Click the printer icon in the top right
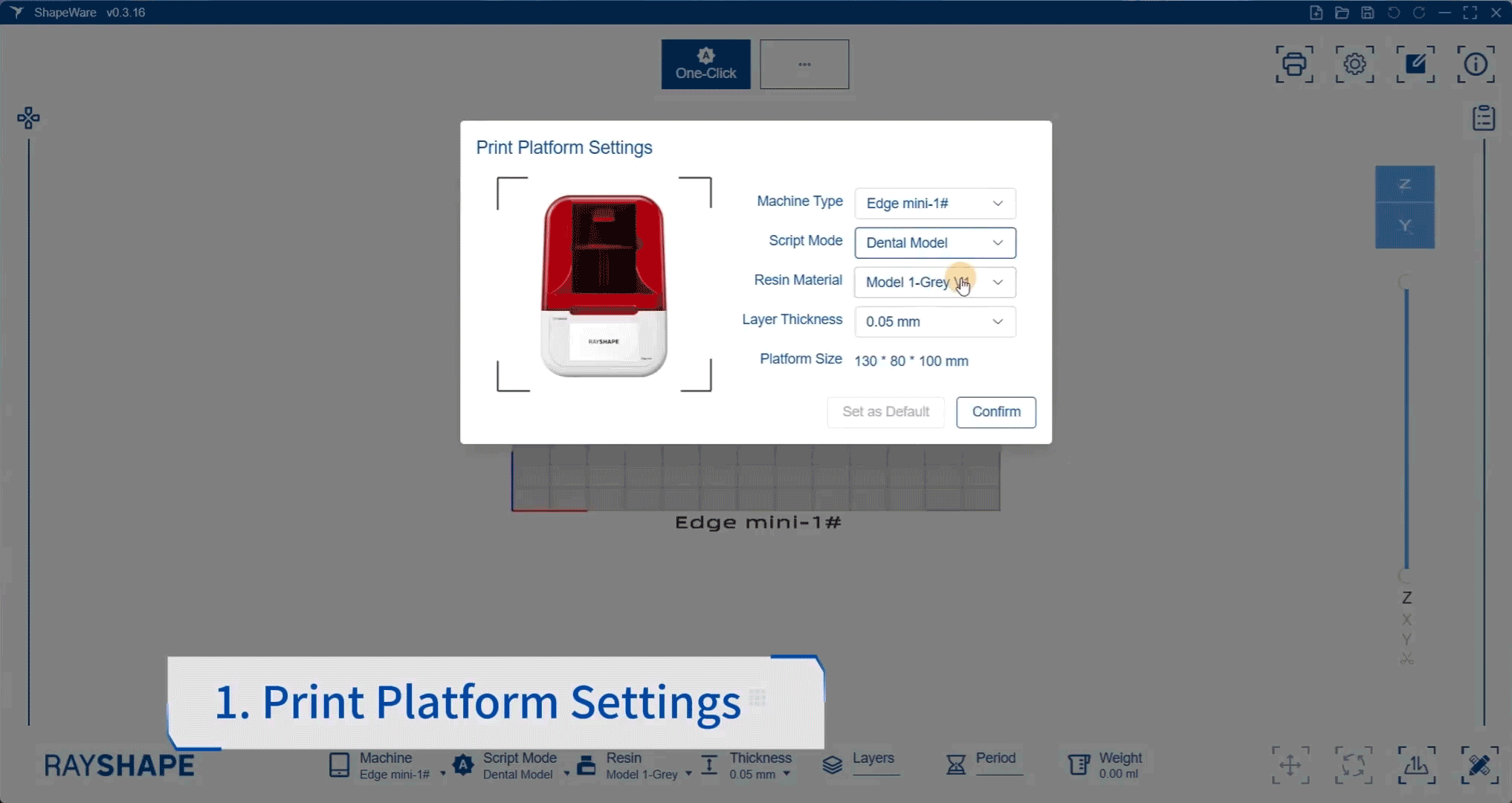The image size is (1512, 803). pos(1294,65)
